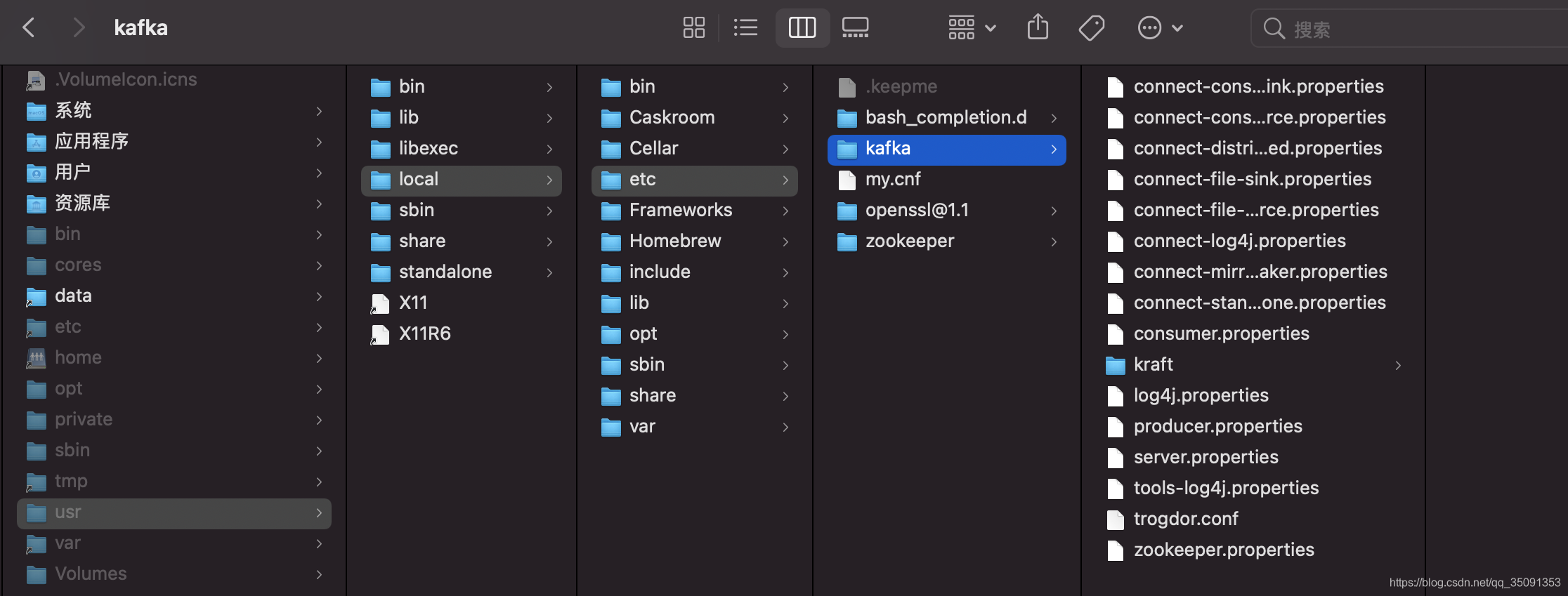Image resolution: width=1568 pixels, height=596 pixels.
Task: Open the 系统 folder
Action: [174, 111]
